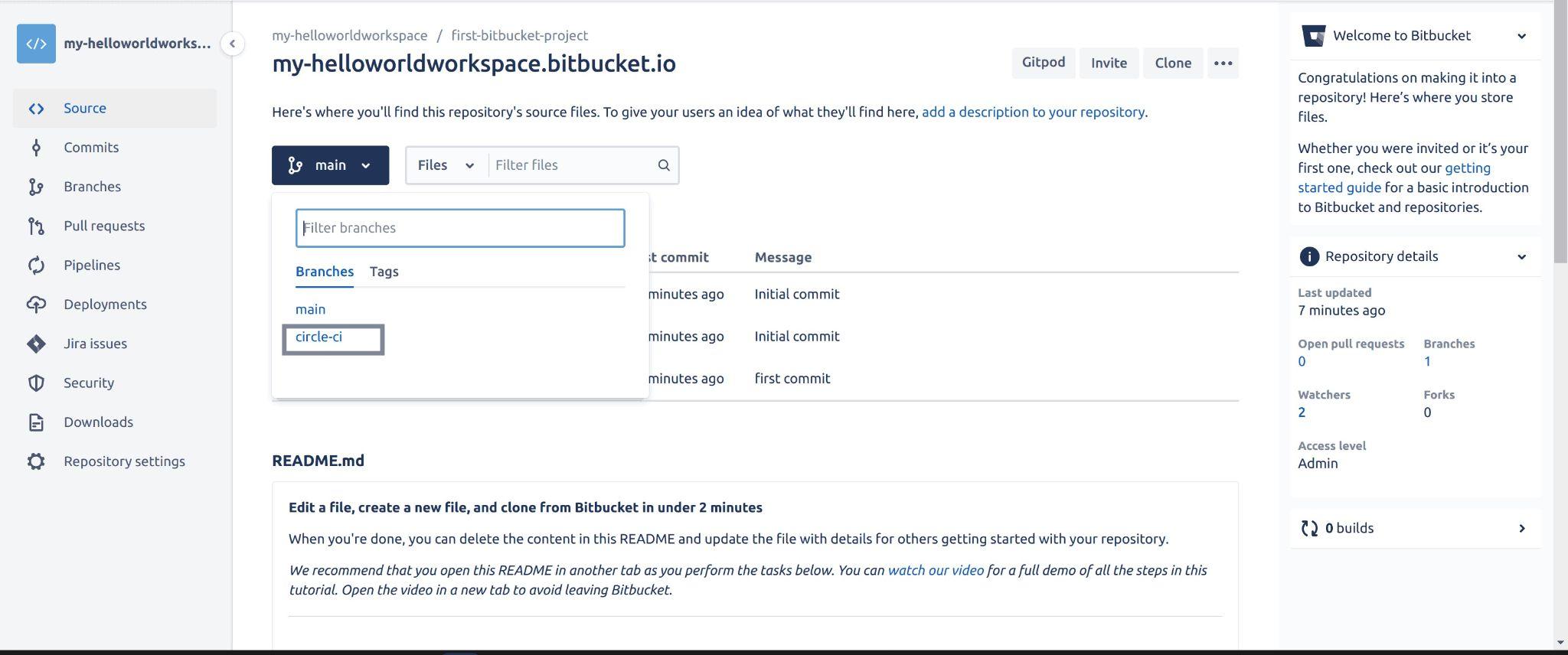
Task: Click the builds refresh icon
Action: point(1309,528)
